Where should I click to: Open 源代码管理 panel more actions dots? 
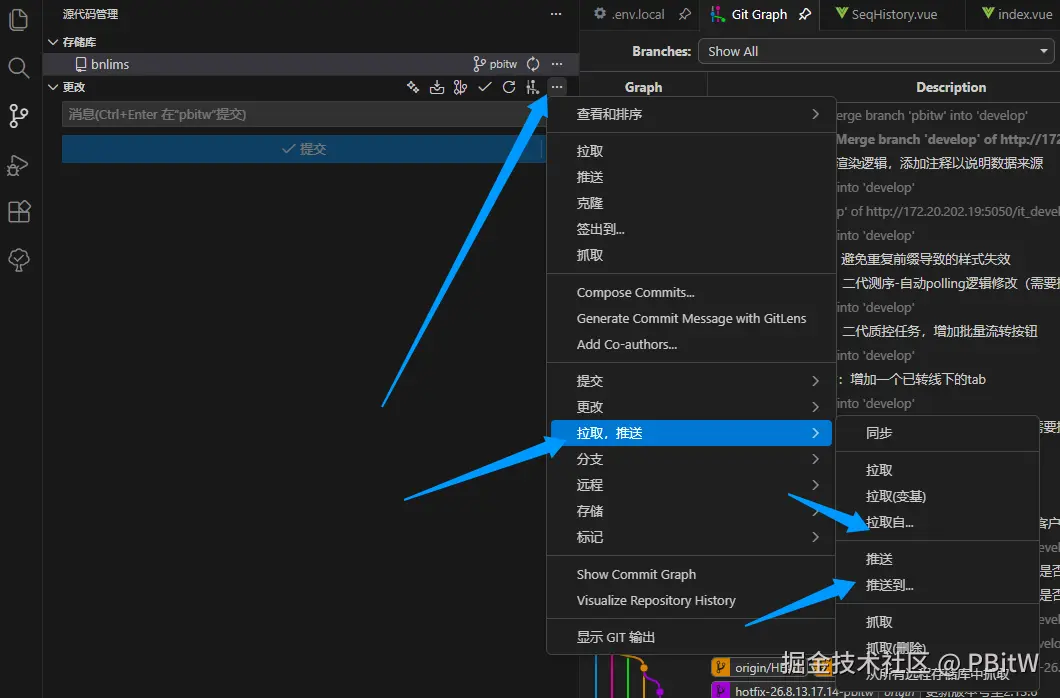(x=556, y=14)
